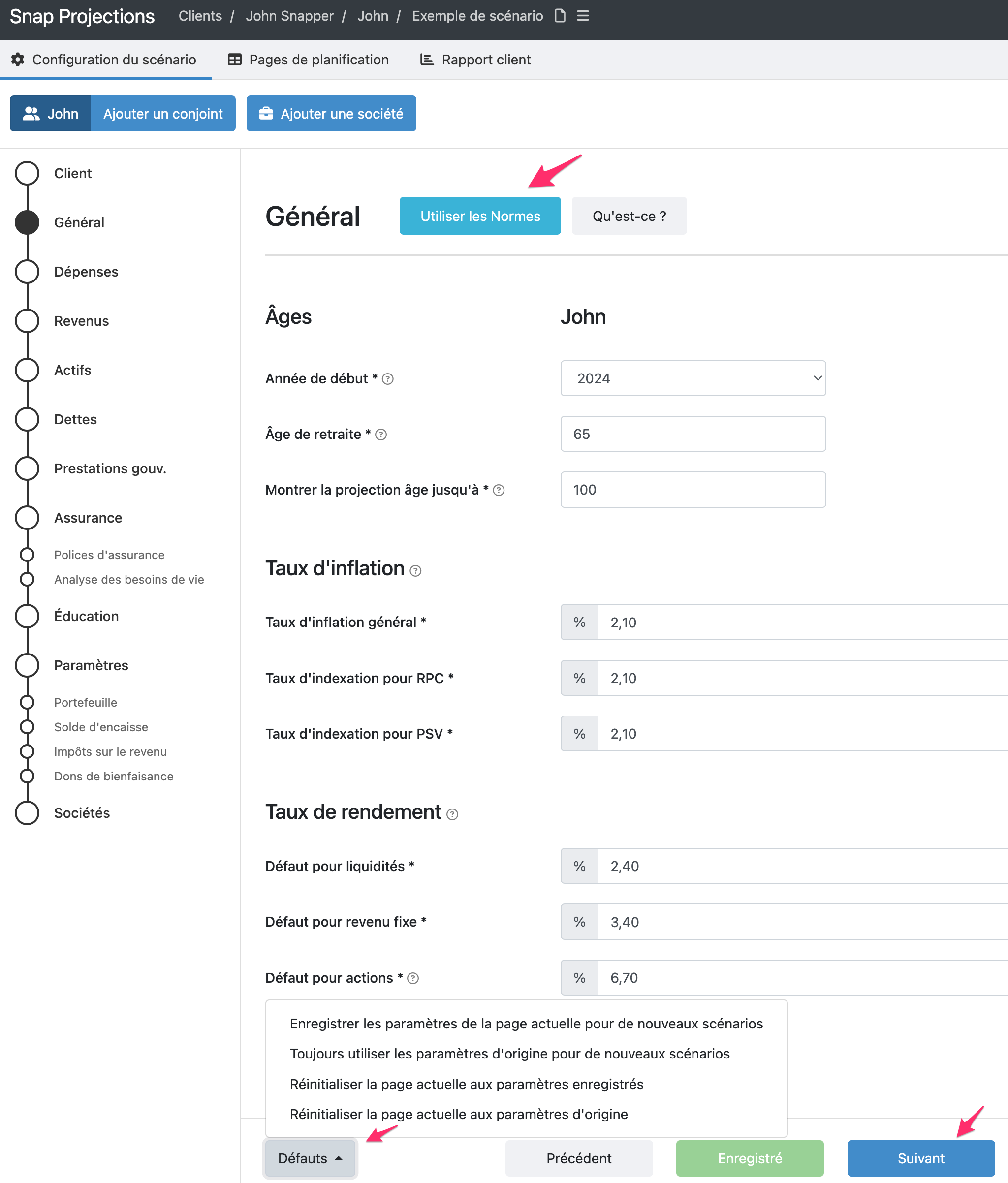Viewport: 1008px width, 1183px height.
Task: Edit Taux d'inflation général field
Action: (802, 623)
